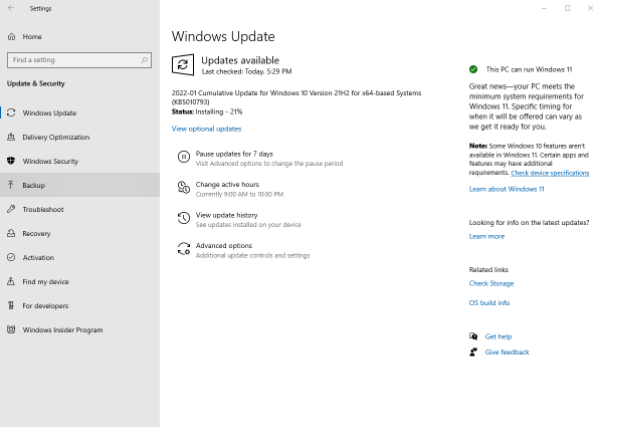Screen dimensions: 620x427
Task: Open Learn about Windows 11 link
Action: 507,189
